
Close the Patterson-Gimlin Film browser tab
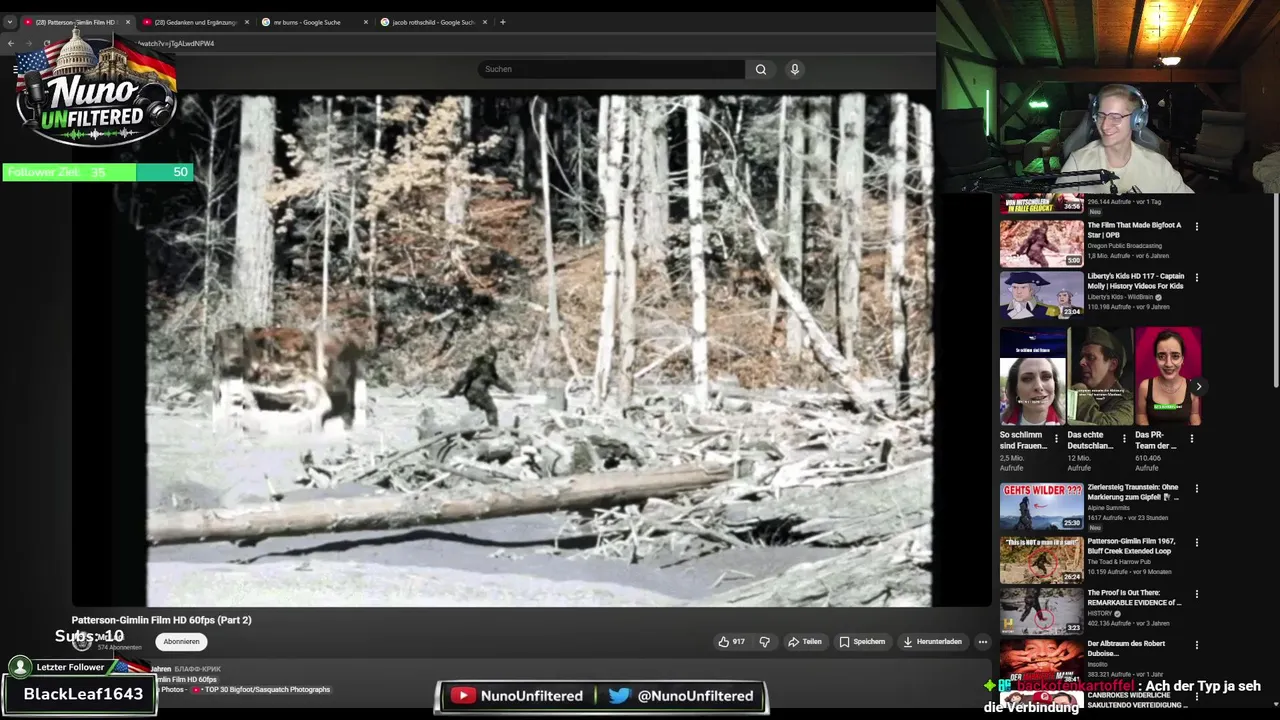(127, 22)
